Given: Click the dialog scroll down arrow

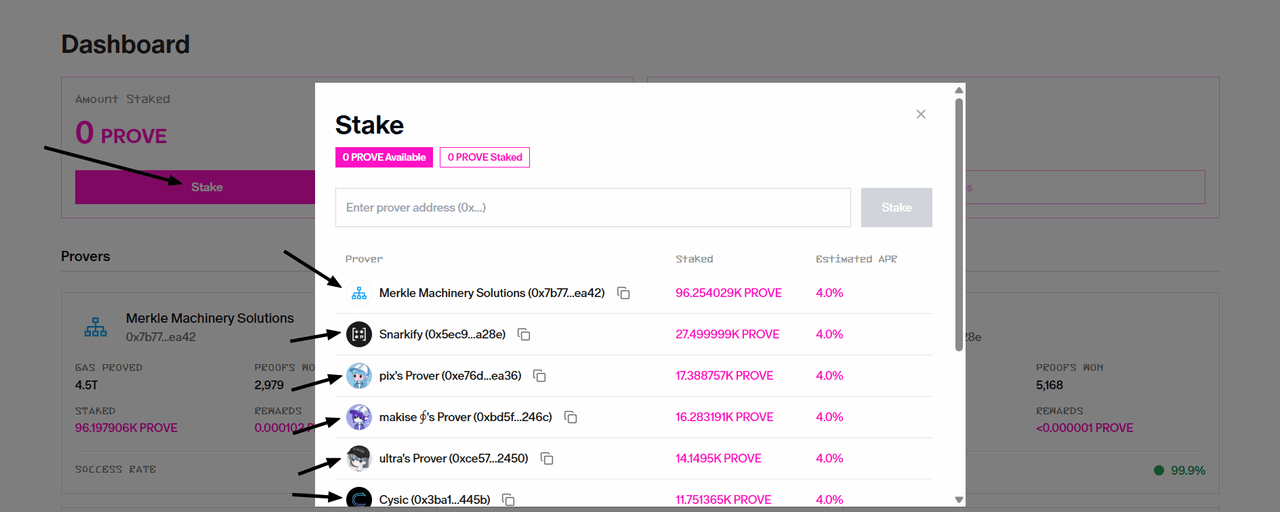Looking at the screenshot, I should point(959,499).
